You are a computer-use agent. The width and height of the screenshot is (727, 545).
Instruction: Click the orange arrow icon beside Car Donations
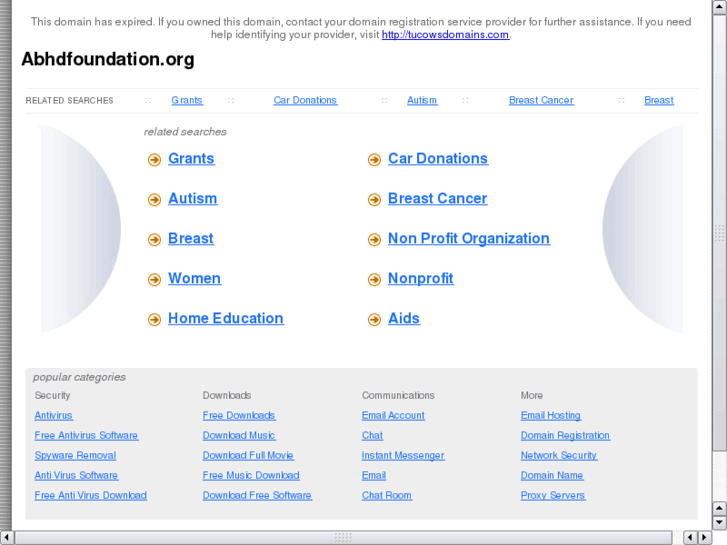point(374,160)
